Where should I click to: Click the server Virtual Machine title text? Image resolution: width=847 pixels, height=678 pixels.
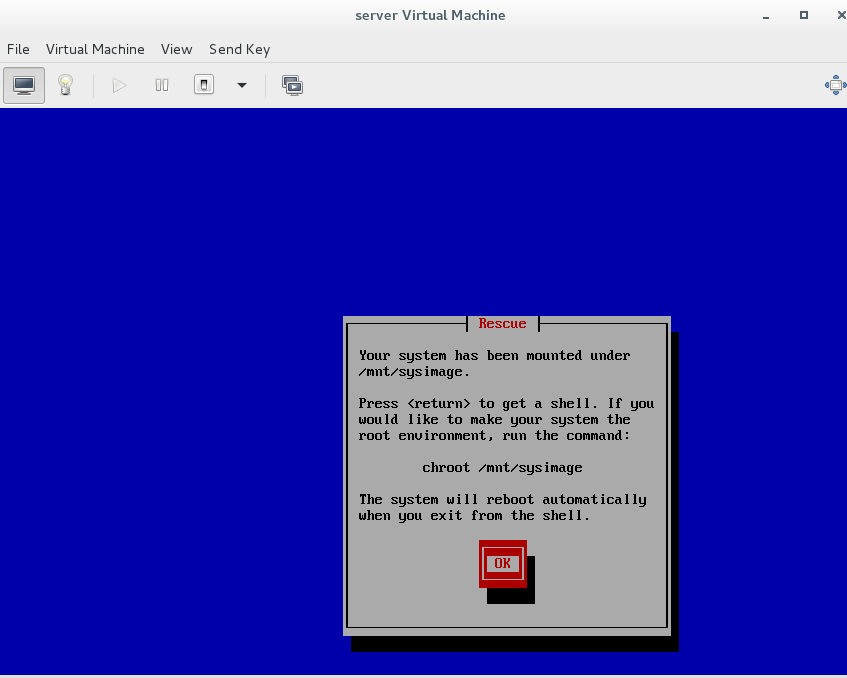point(430,15)
